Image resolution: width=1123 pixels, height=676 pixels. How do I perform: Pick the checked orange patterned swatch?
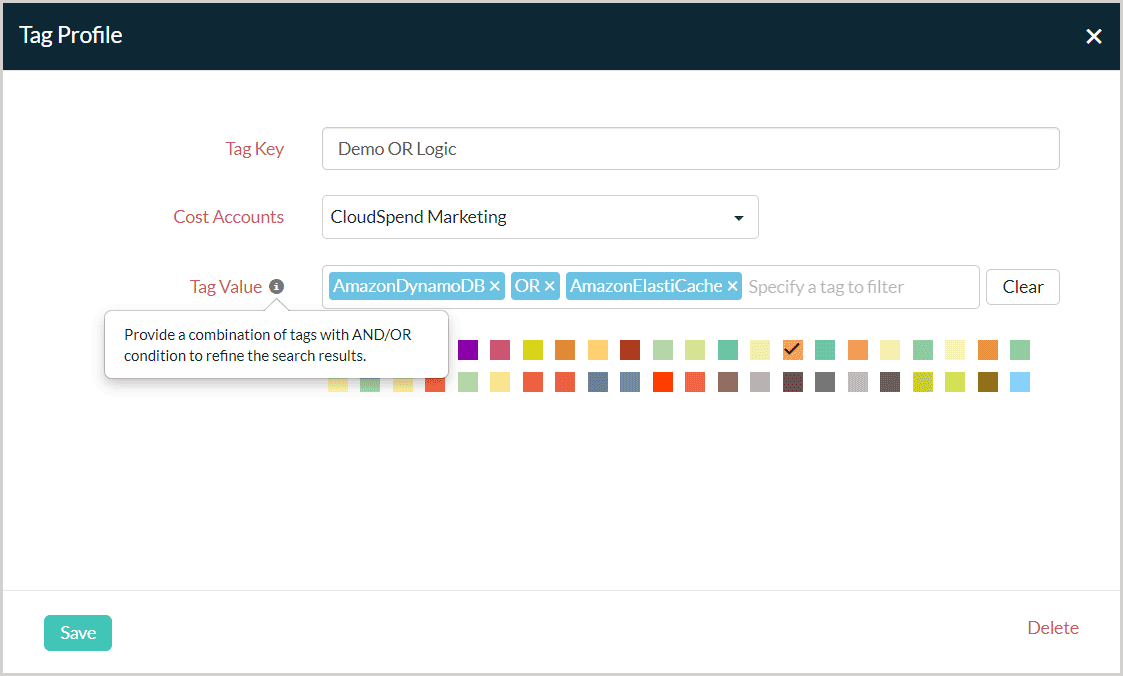point(793,350)
